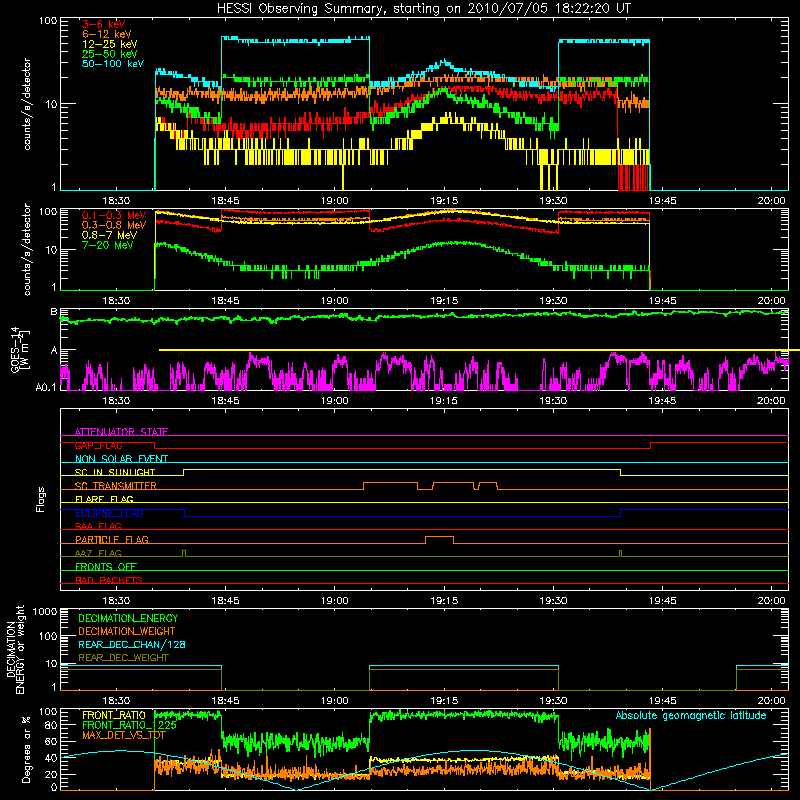Viewport: 800px width, 800px height.
Task: Select the 3-6 keV legend label
Action: click(103, 24)
